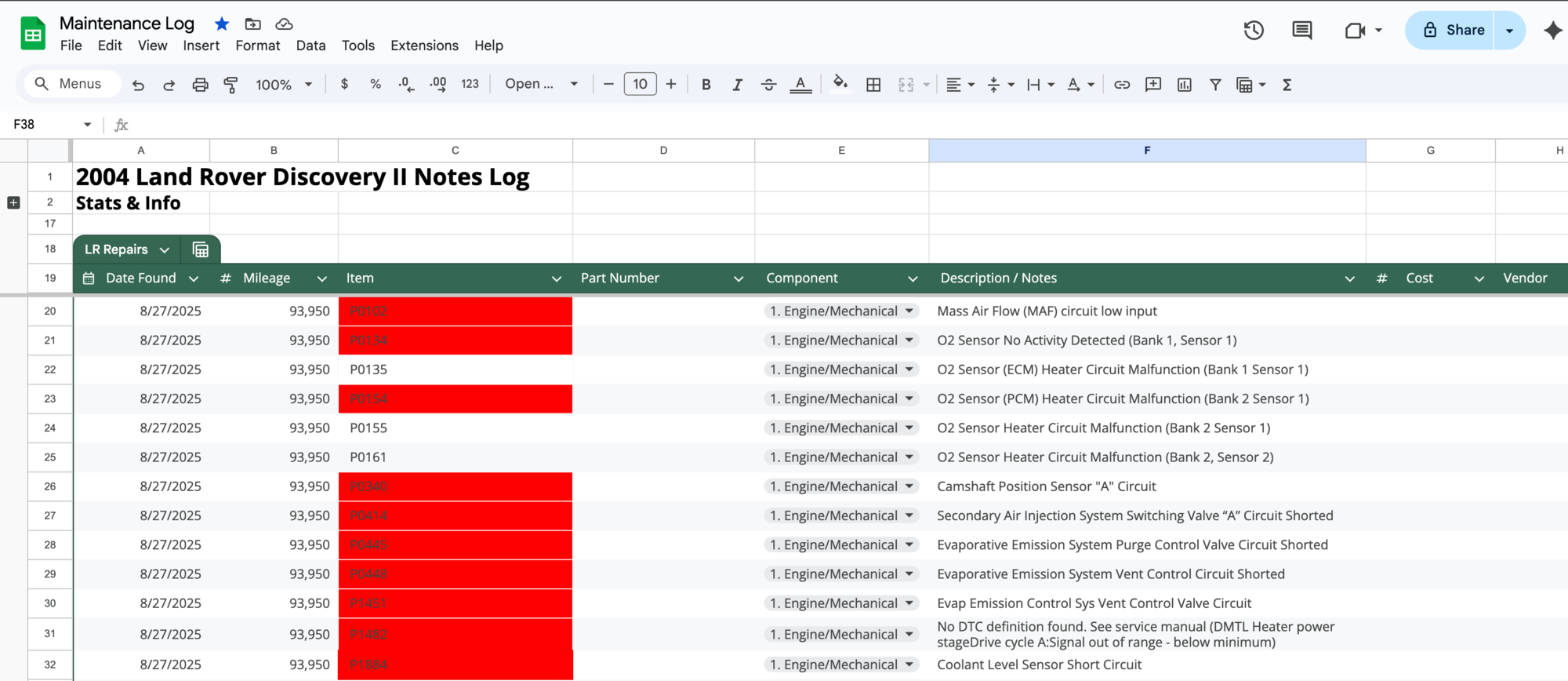The height and width of the screenshot is (681, 1568).
Task: Decrease font size with minus button
Action: (x=608, y=84)
